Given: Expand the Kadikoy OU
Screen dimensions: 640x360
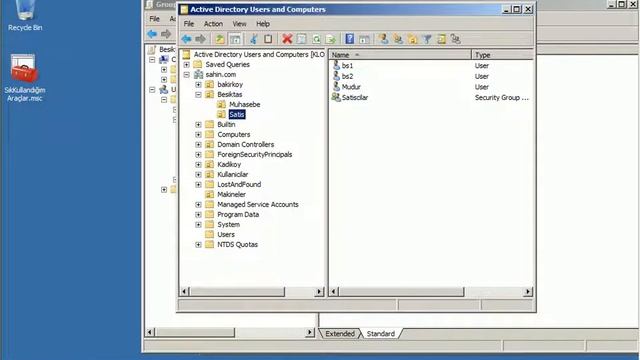Looking at the screenshot, I should pyautogui.click(x=198, y=164).
